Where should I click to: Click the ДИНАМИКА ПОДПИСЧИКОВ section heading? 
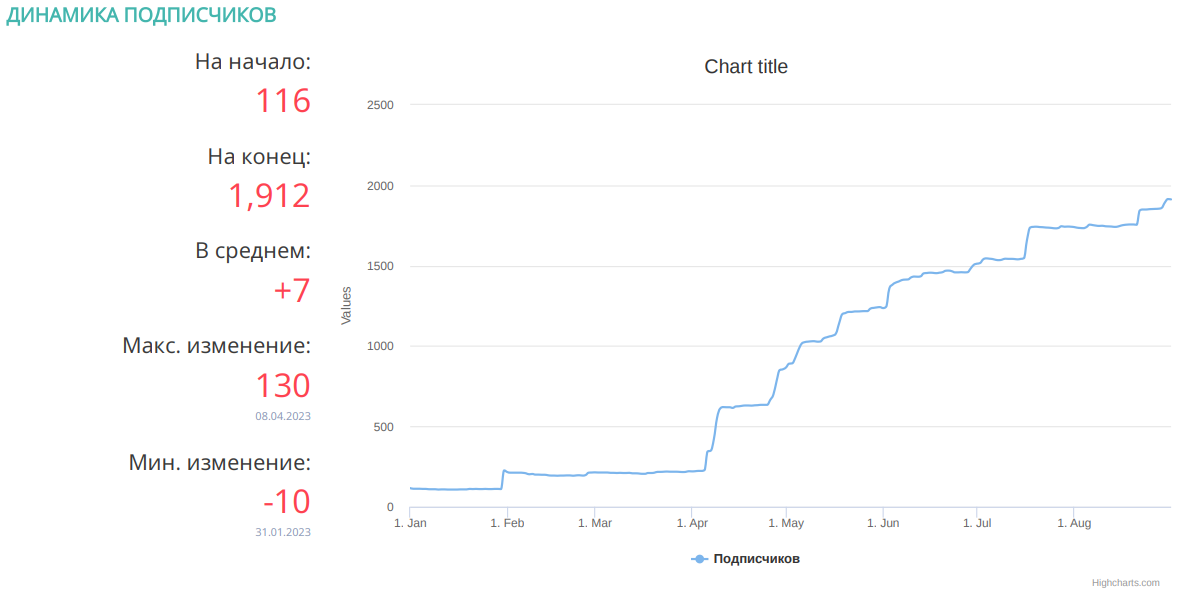(142, 16)
